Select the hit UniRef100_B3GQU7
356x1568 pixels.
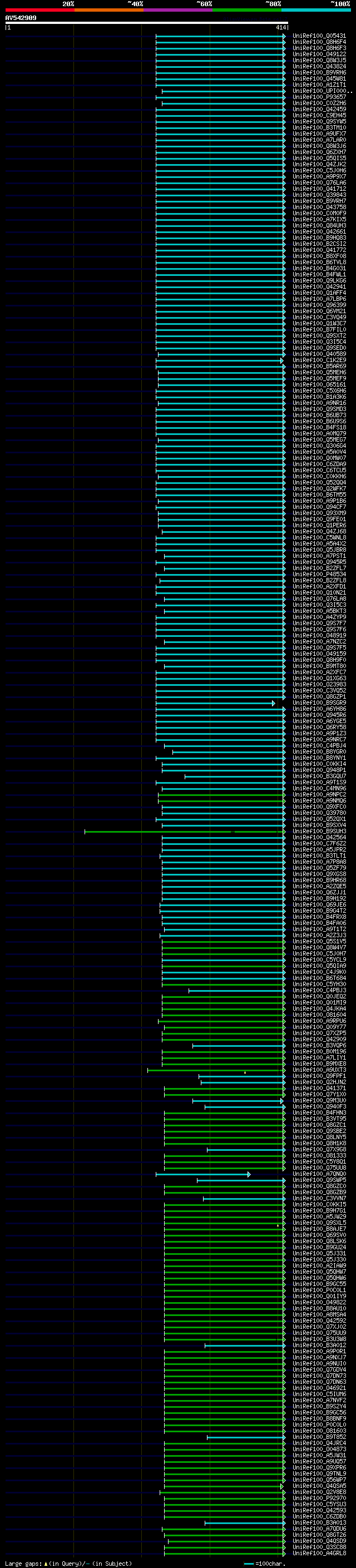319,776
